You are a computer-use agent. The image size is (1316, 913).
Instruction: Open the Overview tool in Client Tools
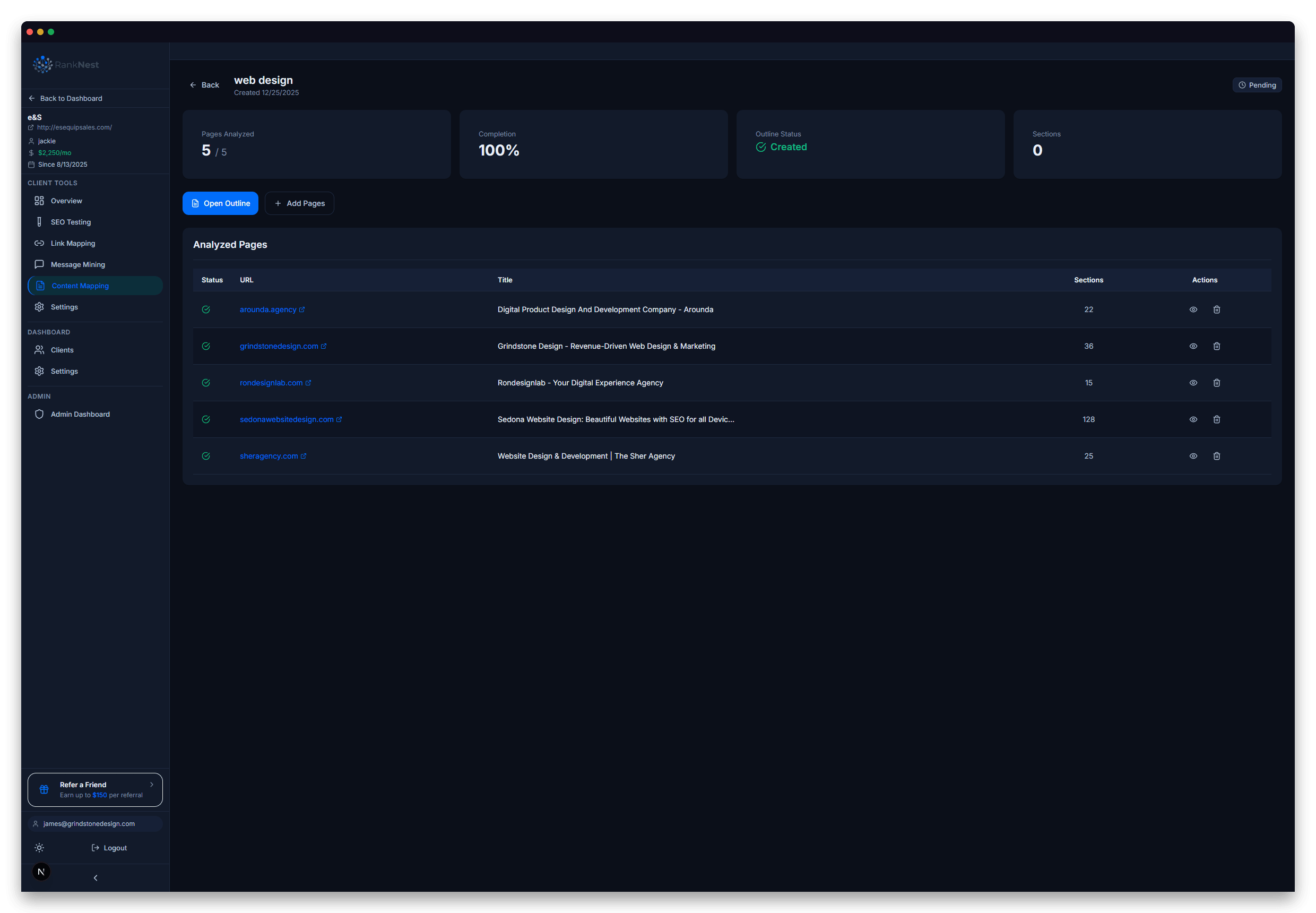click(66, 201)
